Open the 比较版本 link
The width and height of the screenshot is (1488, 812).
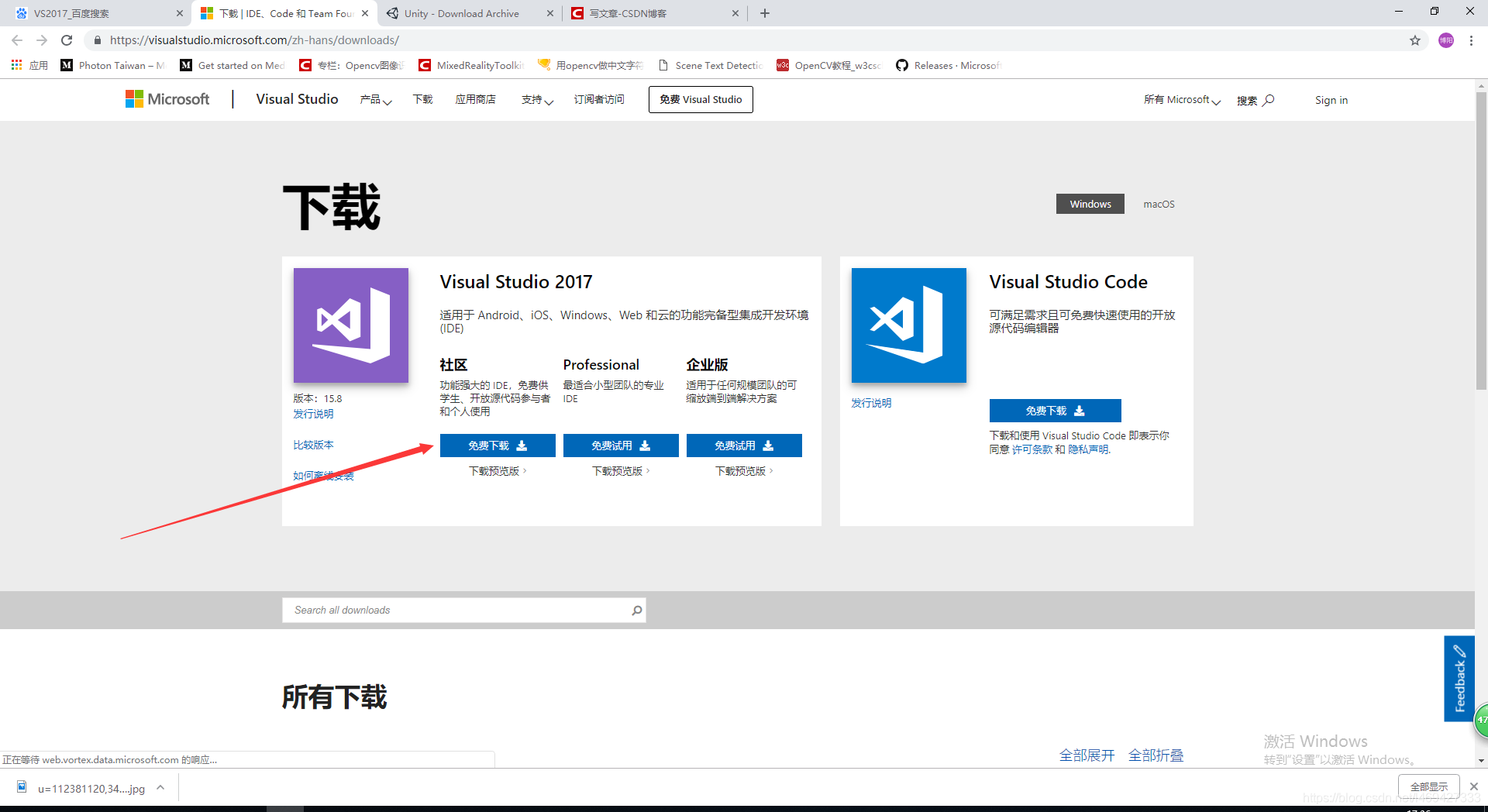point(313,445)
